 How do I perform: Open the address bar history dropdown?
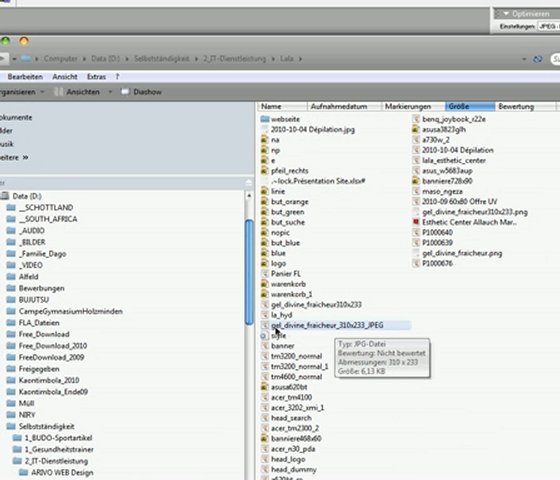(524, 59)
